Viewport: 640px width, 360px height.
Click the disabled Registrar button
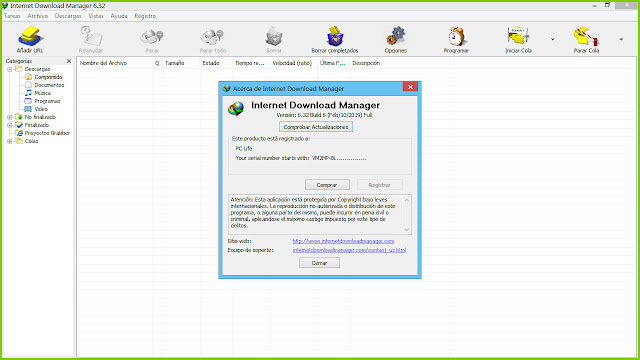(379, 185)
